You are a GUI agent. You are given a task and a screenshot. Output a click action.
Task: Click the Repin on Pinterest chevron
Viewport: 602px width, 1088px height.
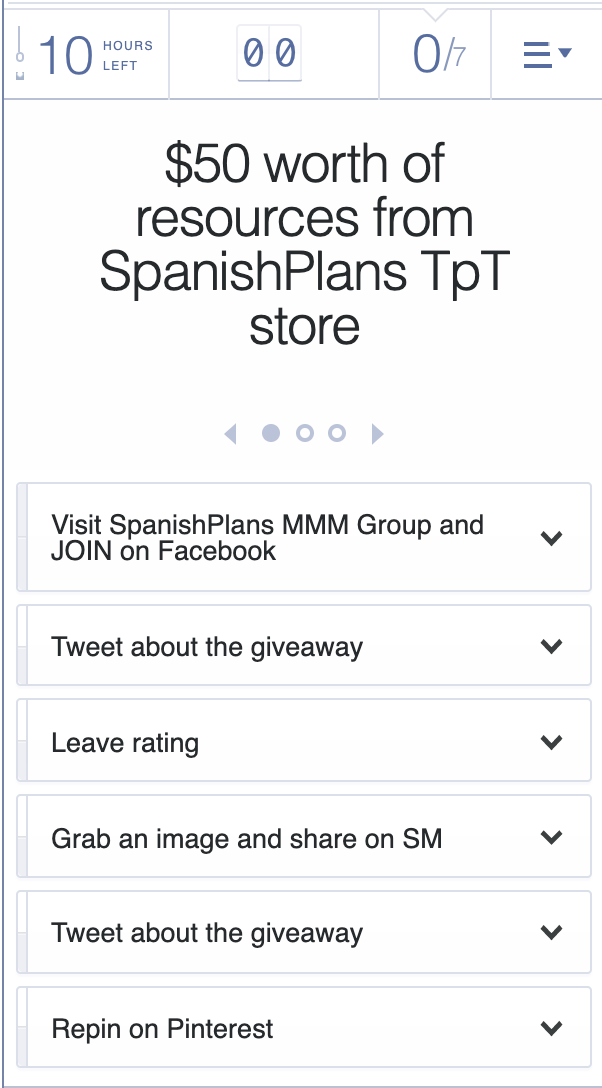tap(551, 1028)
